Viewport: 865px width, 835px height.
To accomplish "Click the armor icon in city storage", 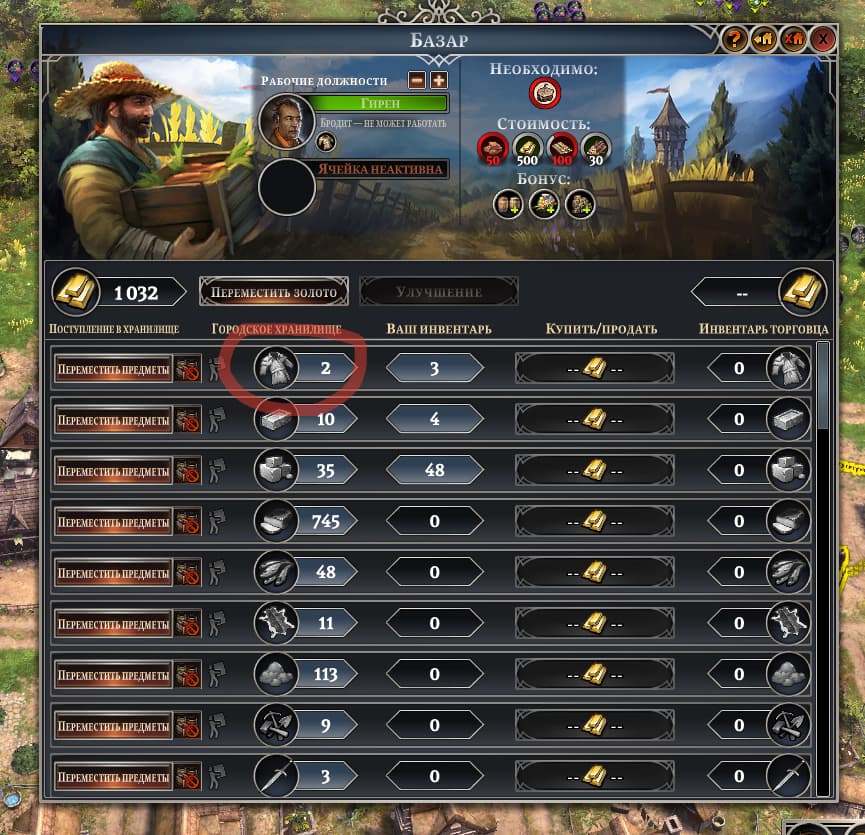I will [276, 368].
